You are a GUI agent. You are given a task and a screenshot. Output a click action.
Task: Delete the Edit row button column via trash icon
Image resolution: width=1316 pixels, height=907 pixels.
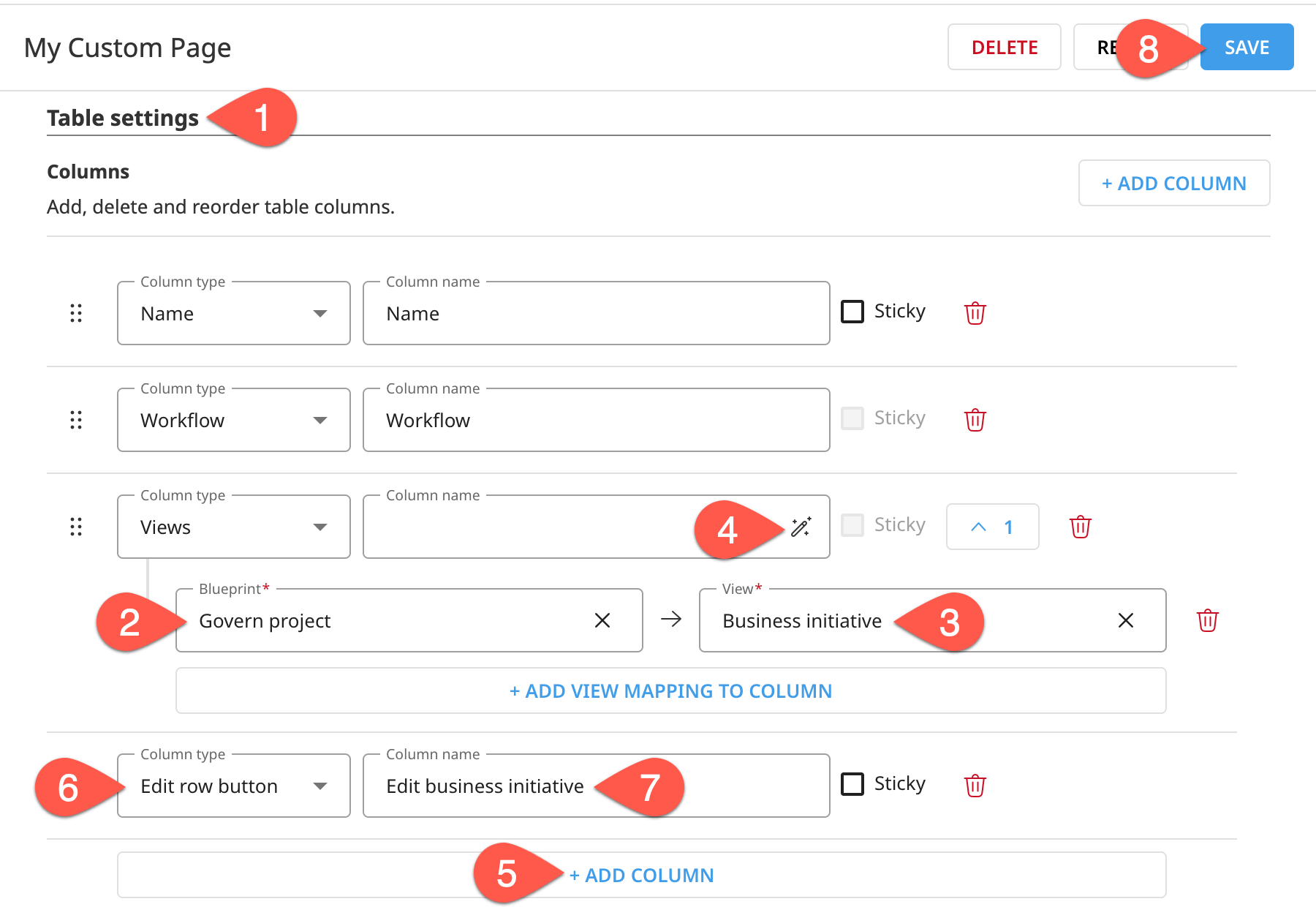(975, 784)
